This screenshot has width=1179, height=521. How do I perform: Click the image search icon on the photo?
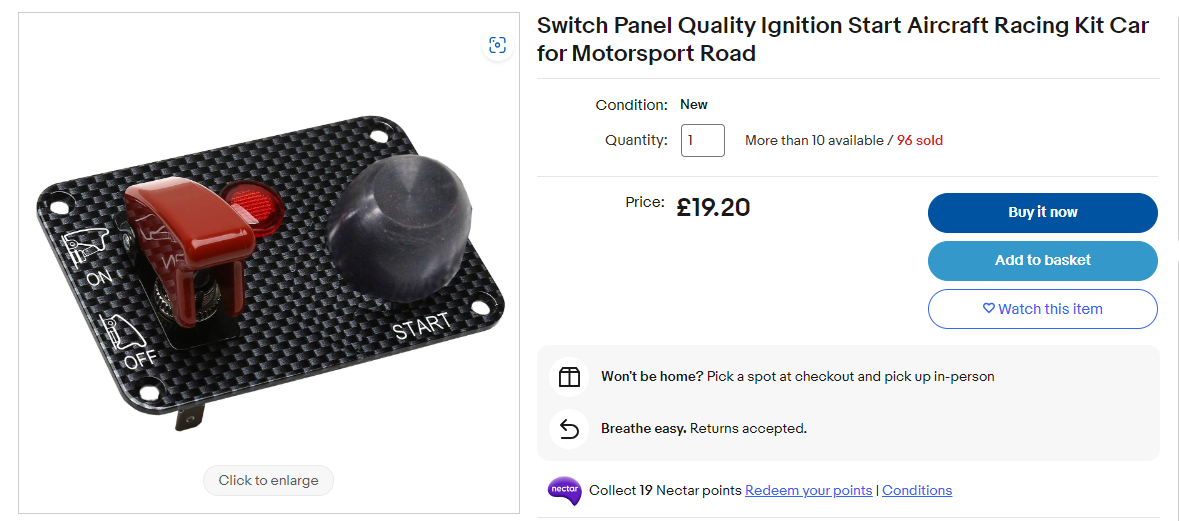(497, 45)
